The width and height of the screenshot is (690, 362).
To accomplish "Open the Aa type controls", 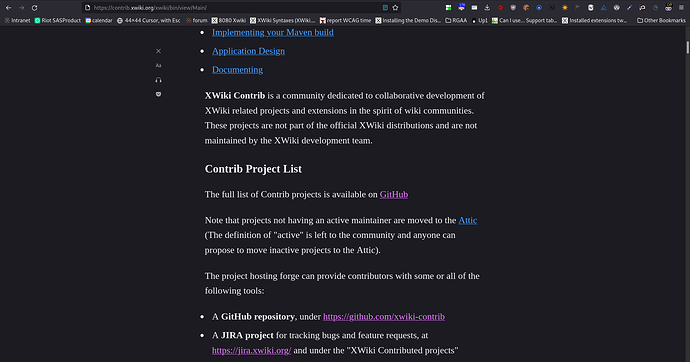I will pos(158,66).
